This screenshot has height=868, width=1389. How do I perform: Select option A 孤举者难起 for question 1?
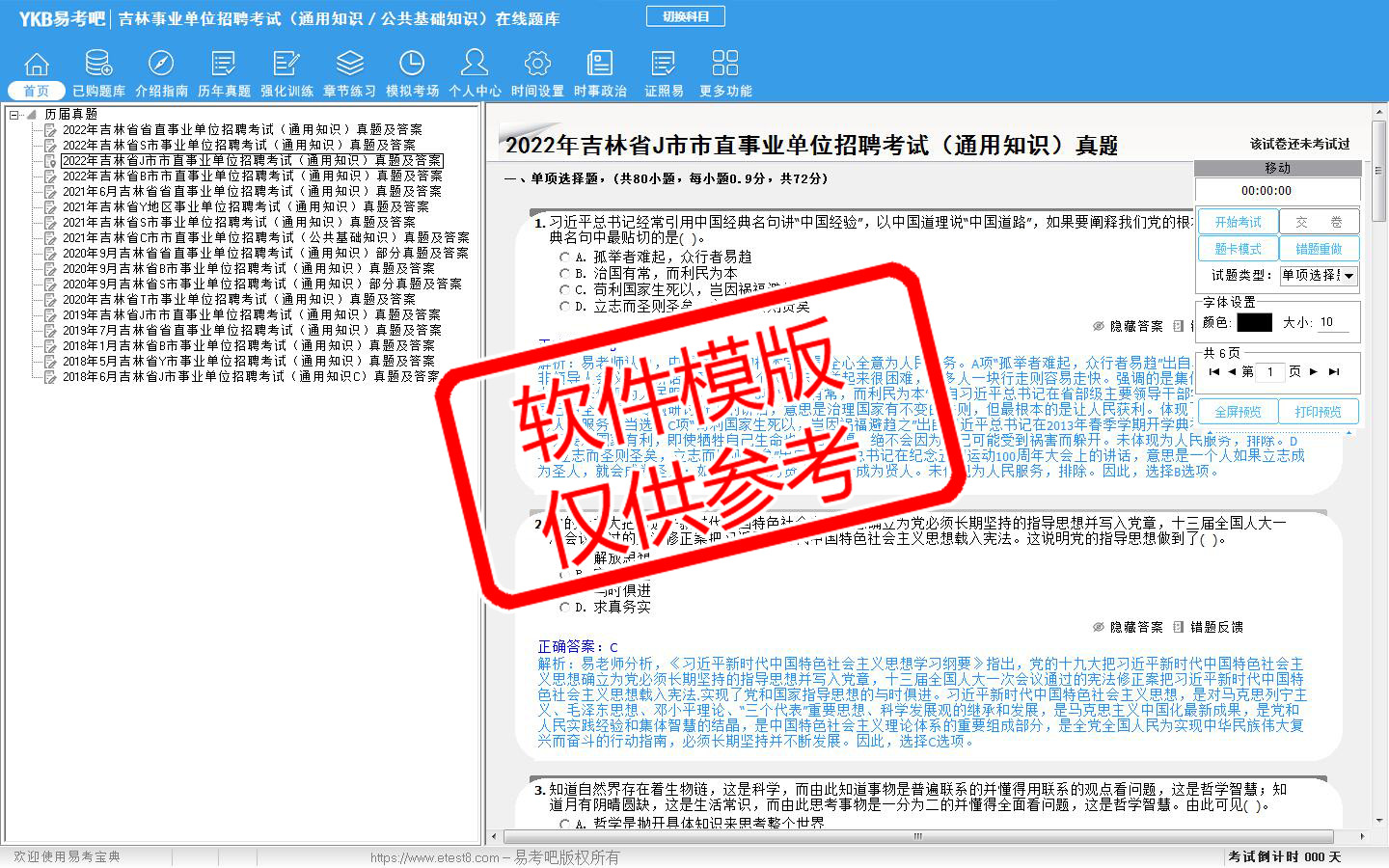[565, 258]
